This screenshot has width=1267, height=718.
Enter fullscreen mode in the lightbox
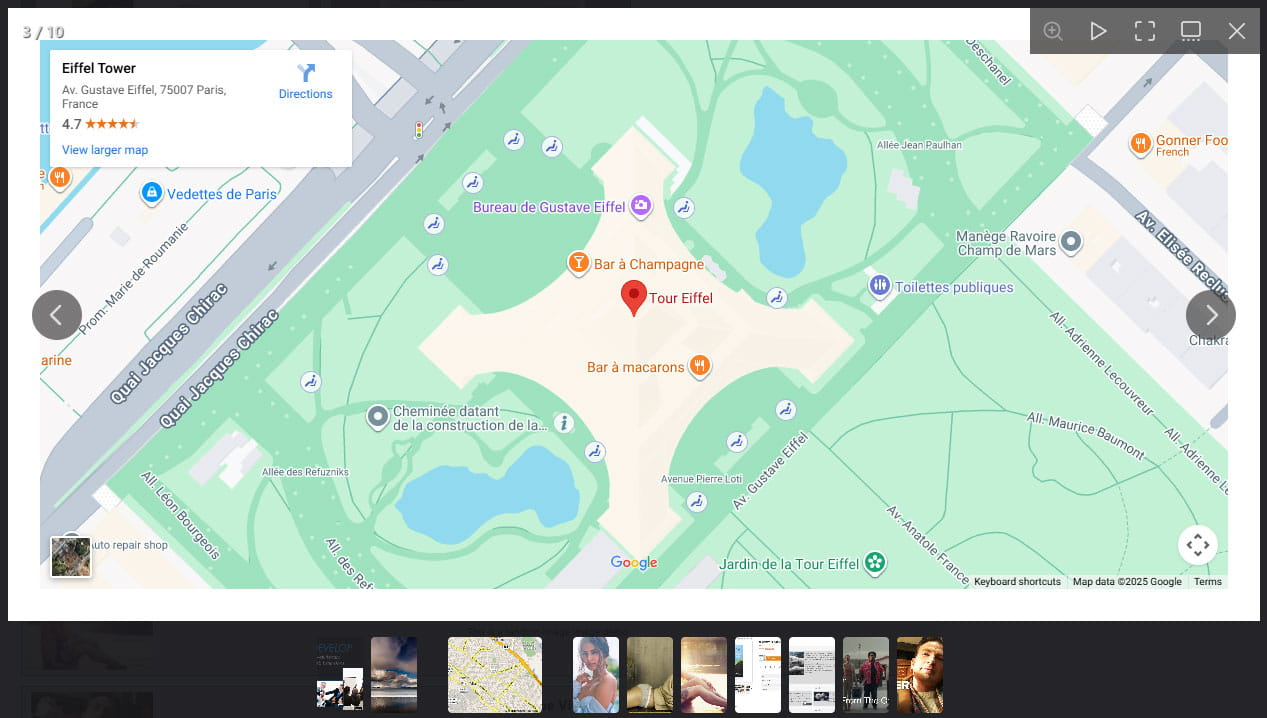click(x=1145, y=31)
